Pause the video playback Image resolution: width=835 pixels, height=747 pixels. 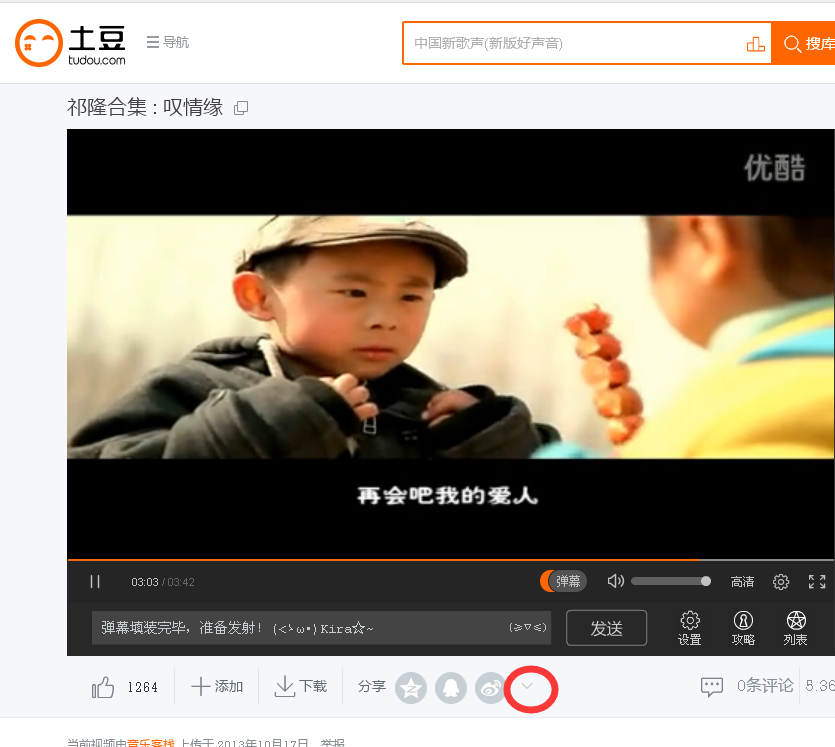pyautogui.click(x=95, y=581)
